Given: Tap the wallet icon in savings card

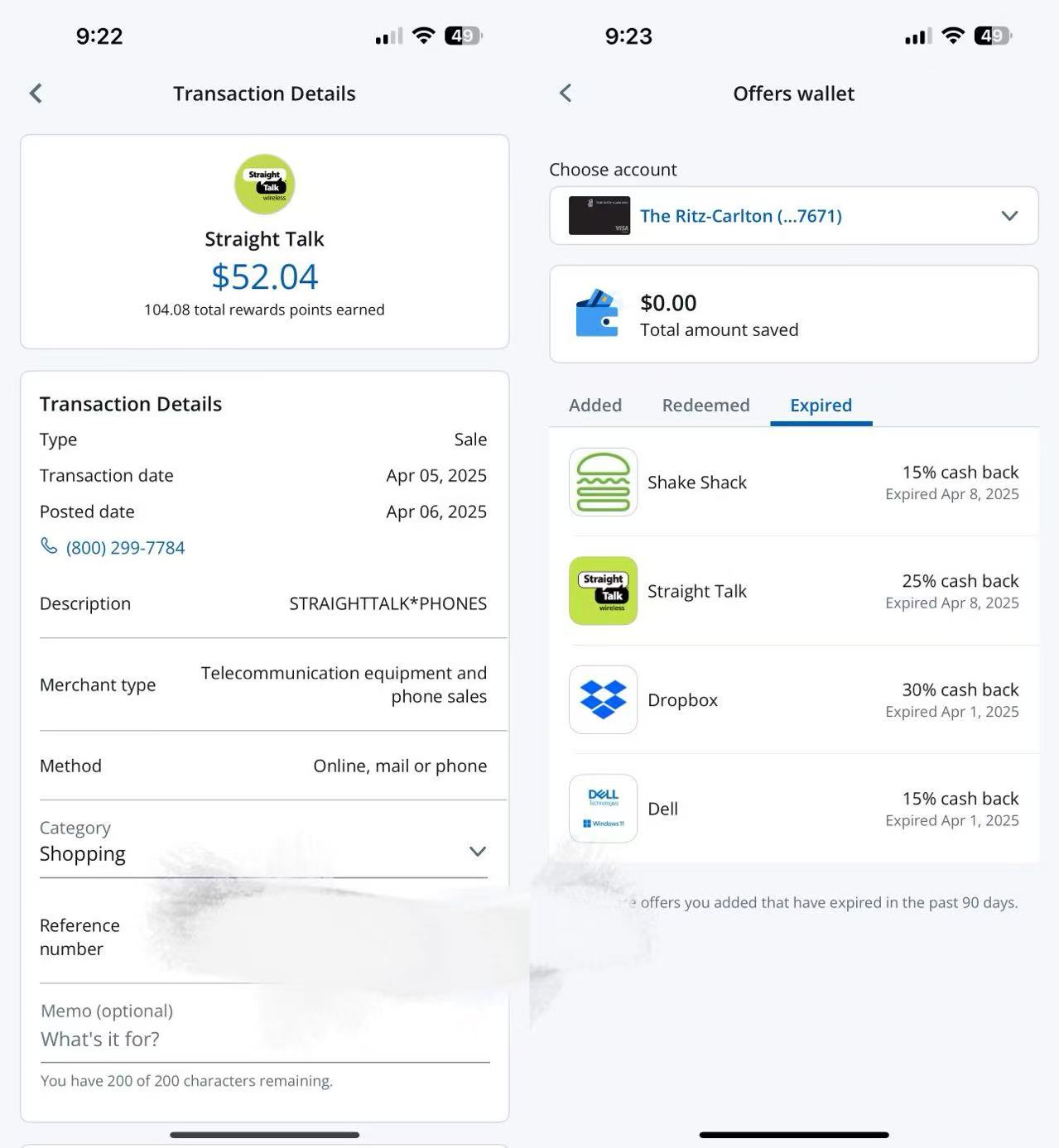Looking at the screenshot, I should (x=597, y=314).
